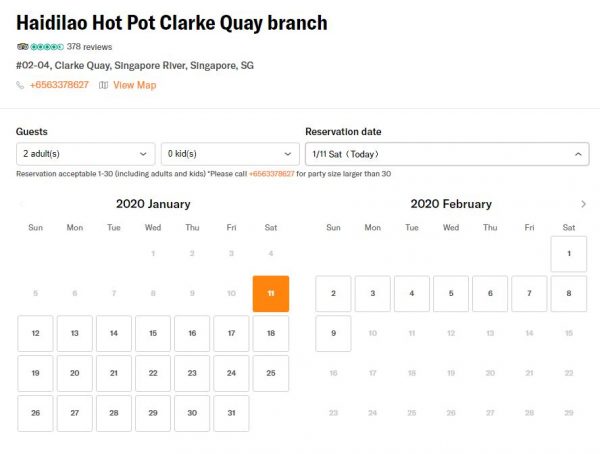This screenshot has width=600, height=454.
Task: Go to next month with right arrow
Action: tap(584, 204)
